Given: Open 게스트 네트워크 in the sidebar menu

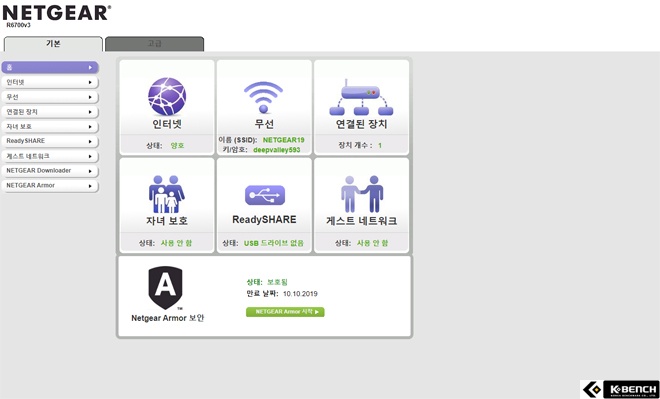Looking at the screenshot, I should 50,156.
